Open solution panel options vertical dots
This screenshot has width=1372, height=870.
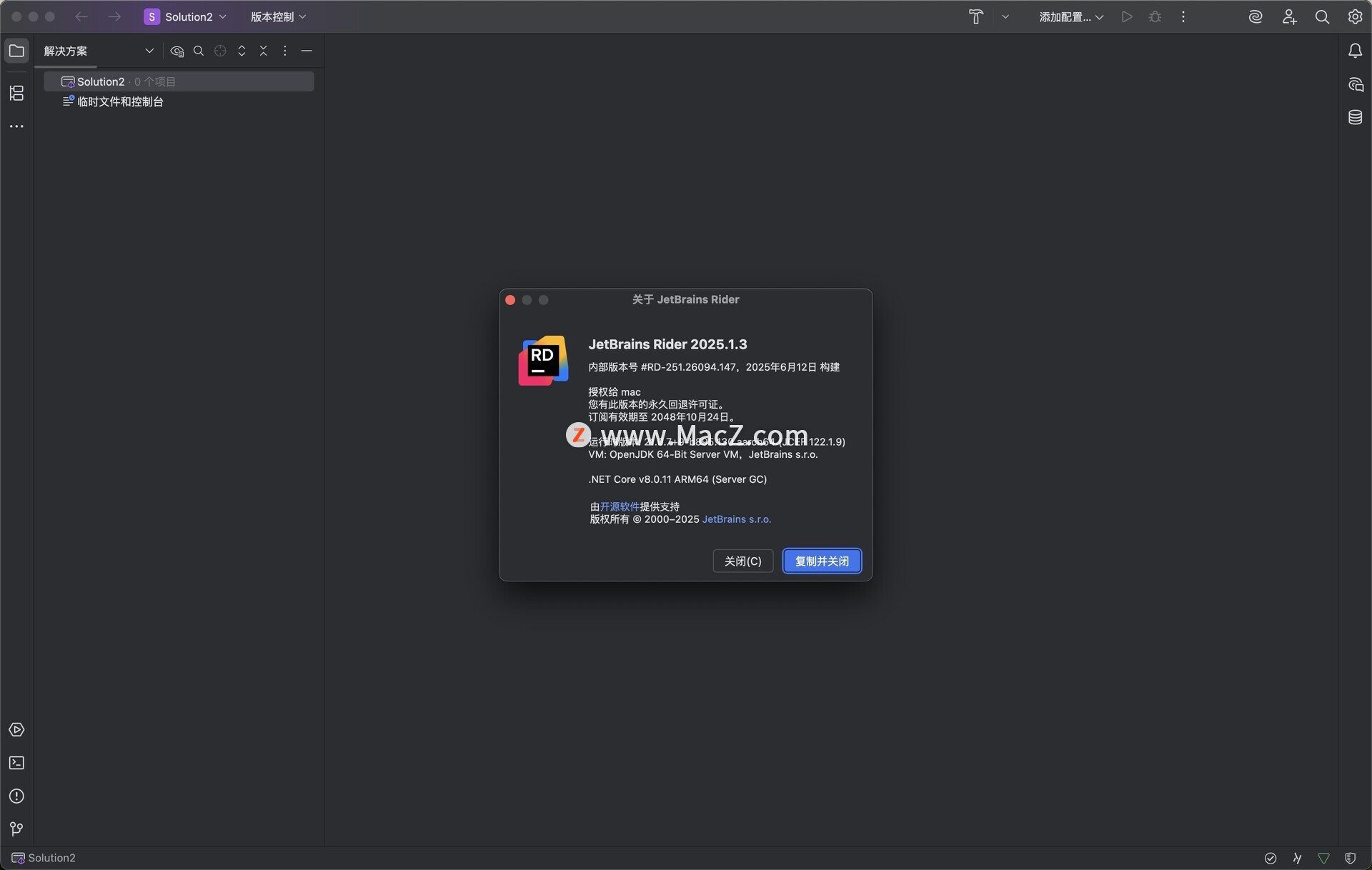tap(284, 51)
